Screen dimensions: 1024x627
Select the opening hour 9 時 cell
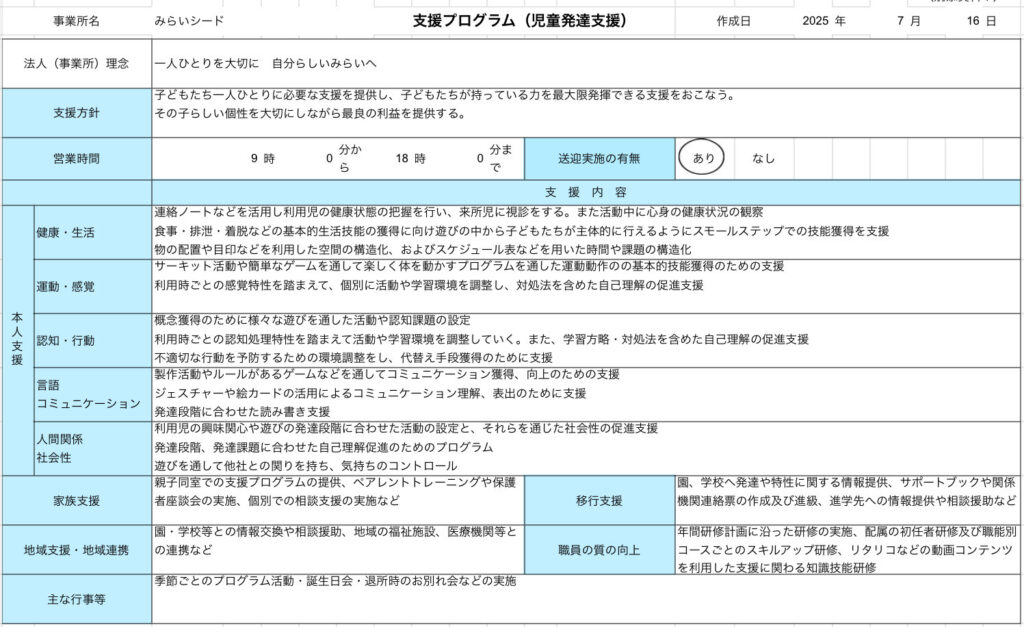[x=263, y=158]
